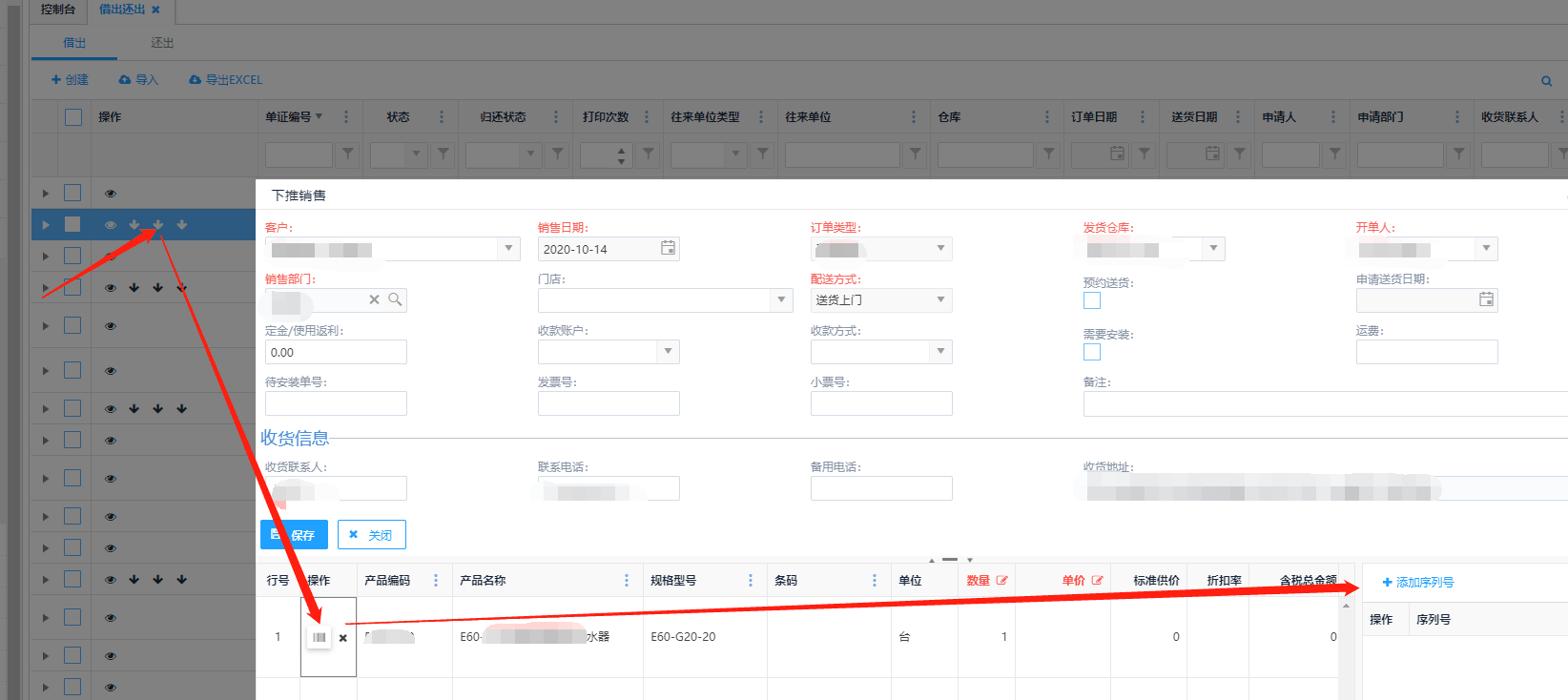1568x700 pixels.
Task: Switch to the 控制台 tab
Action: [x=58, y=10]
